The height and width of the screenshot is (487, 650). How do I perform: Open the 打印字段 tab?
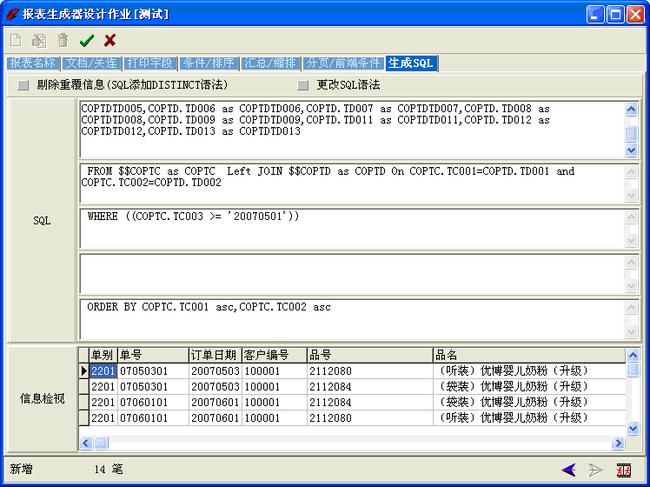pos(150,63)
